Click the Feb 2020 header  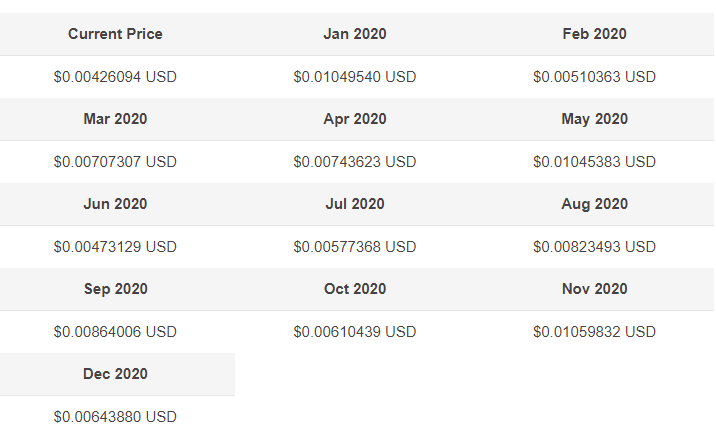tap(594, 34)
